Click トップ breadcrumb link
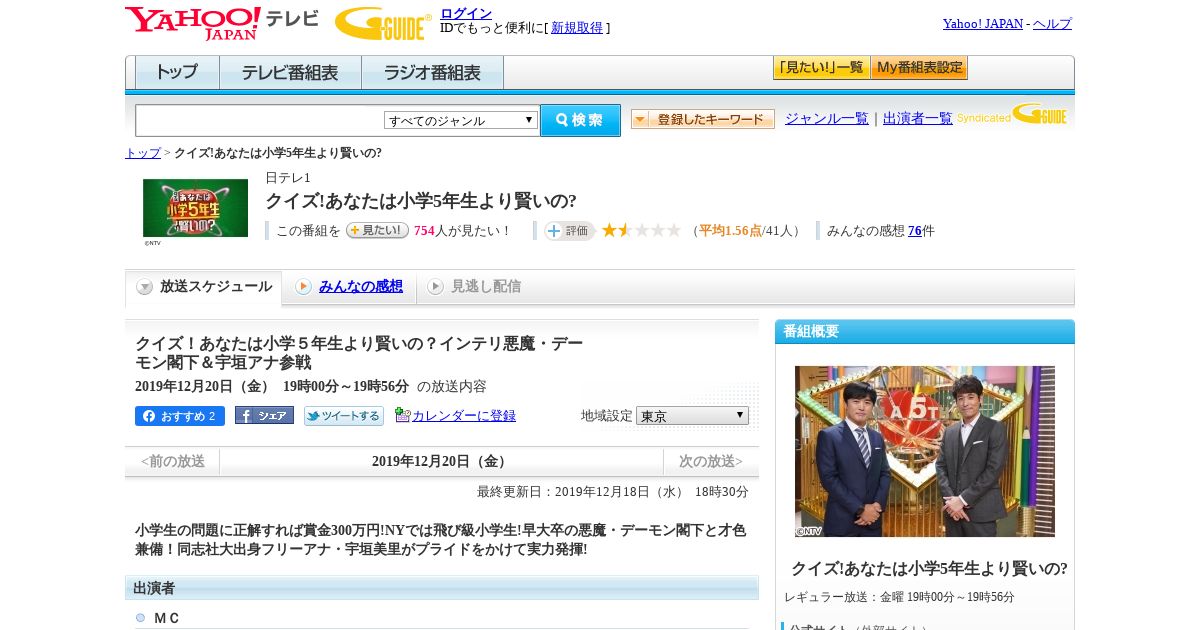Viewport: 1200px width, 630px height. tap(143, 153)
